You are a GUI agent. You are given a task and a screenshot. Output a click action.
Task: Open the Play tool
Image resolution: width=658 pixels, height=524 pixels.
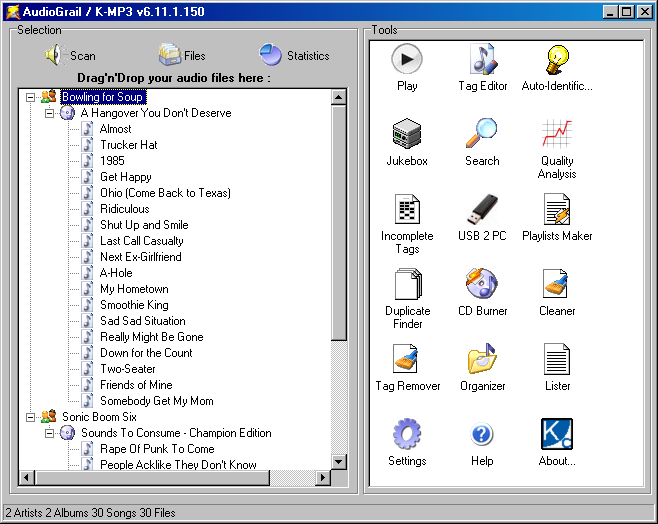(x=407, y=67)
